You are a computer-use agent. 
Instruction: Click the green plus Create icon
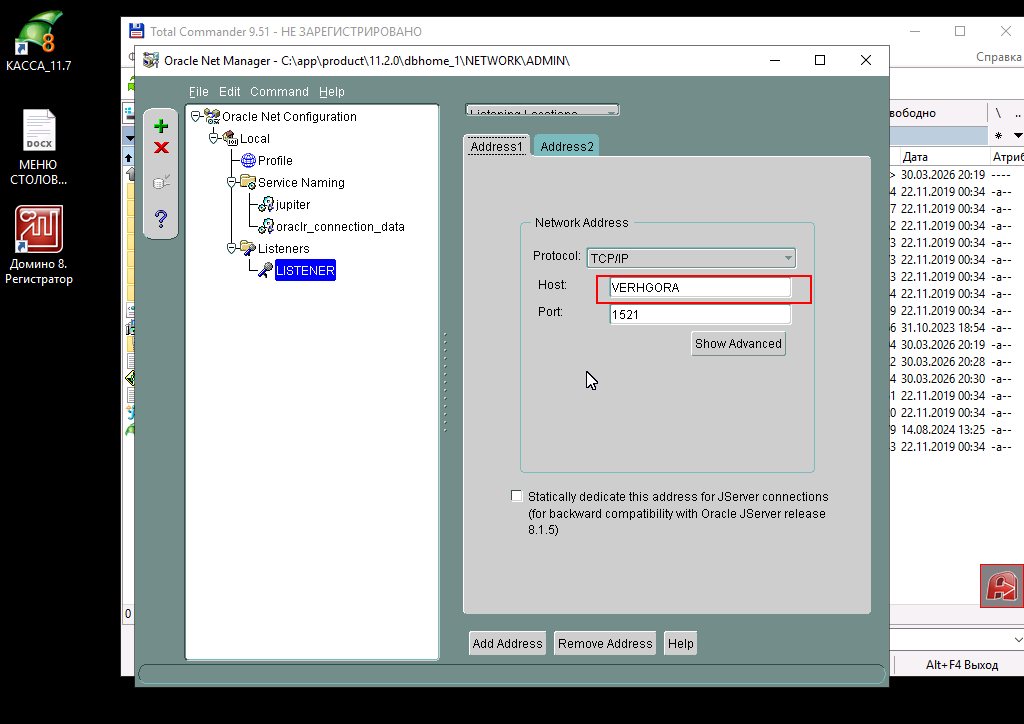pyautogui.click(x=161, y=126)
